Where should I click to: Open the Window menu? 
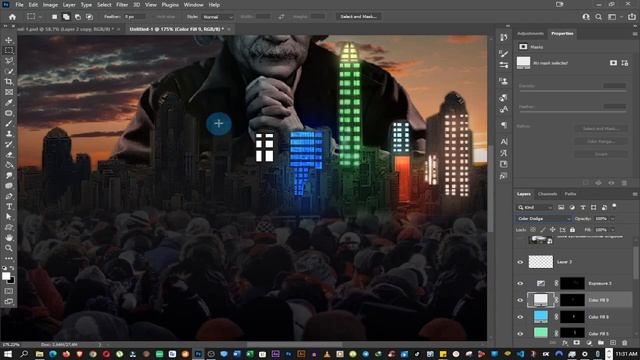point(193,5)
